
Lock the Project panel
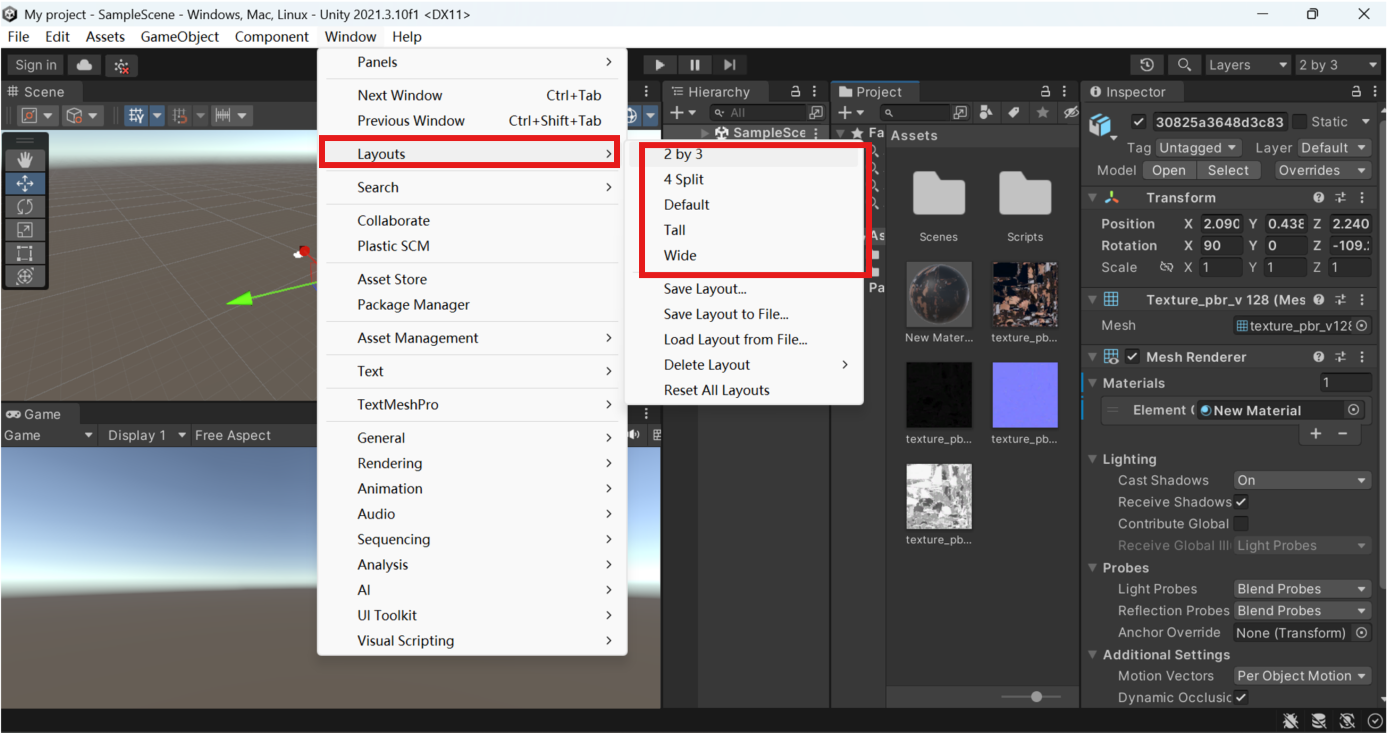[x=1045, y=92]
